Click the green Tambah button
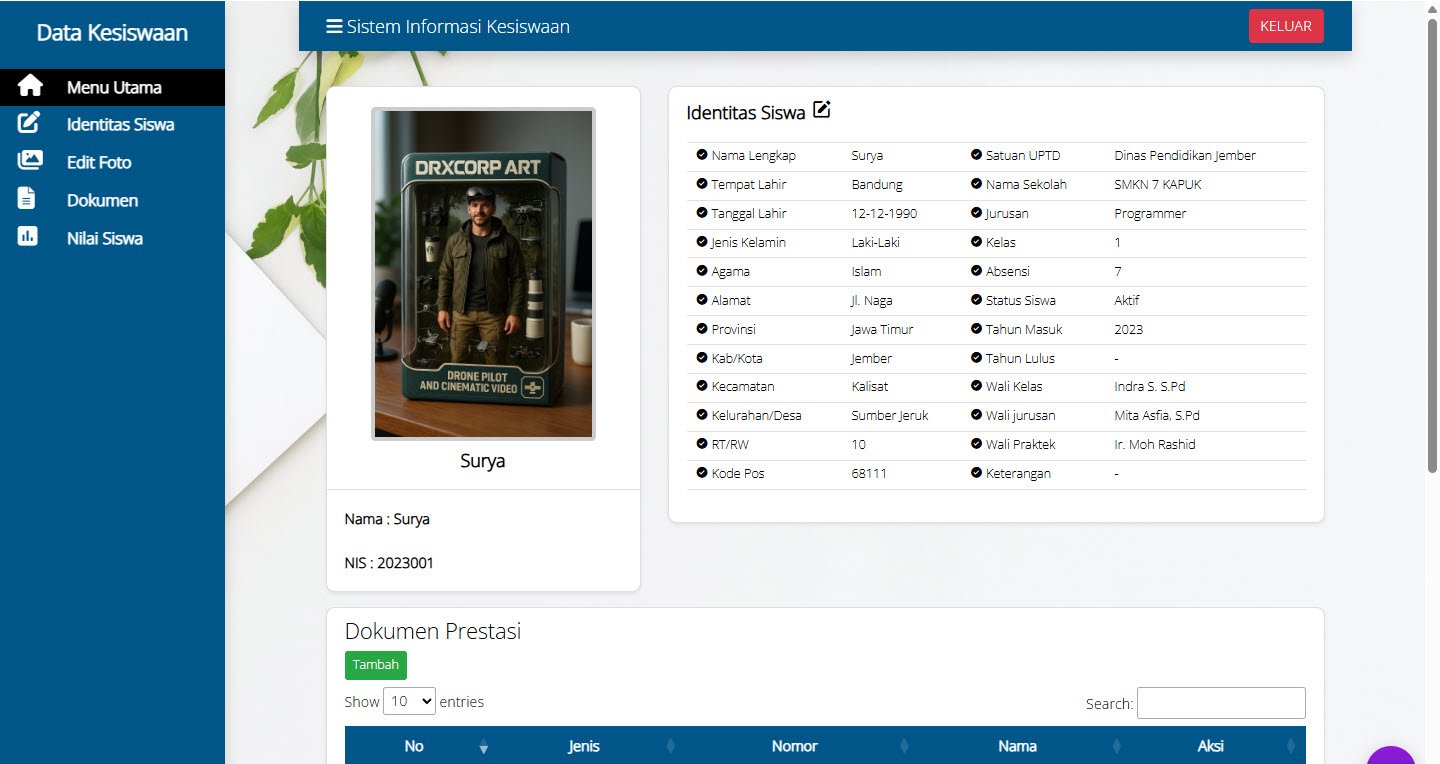Viewport: 1440px width, 764px height. click(x=376, y=665)
